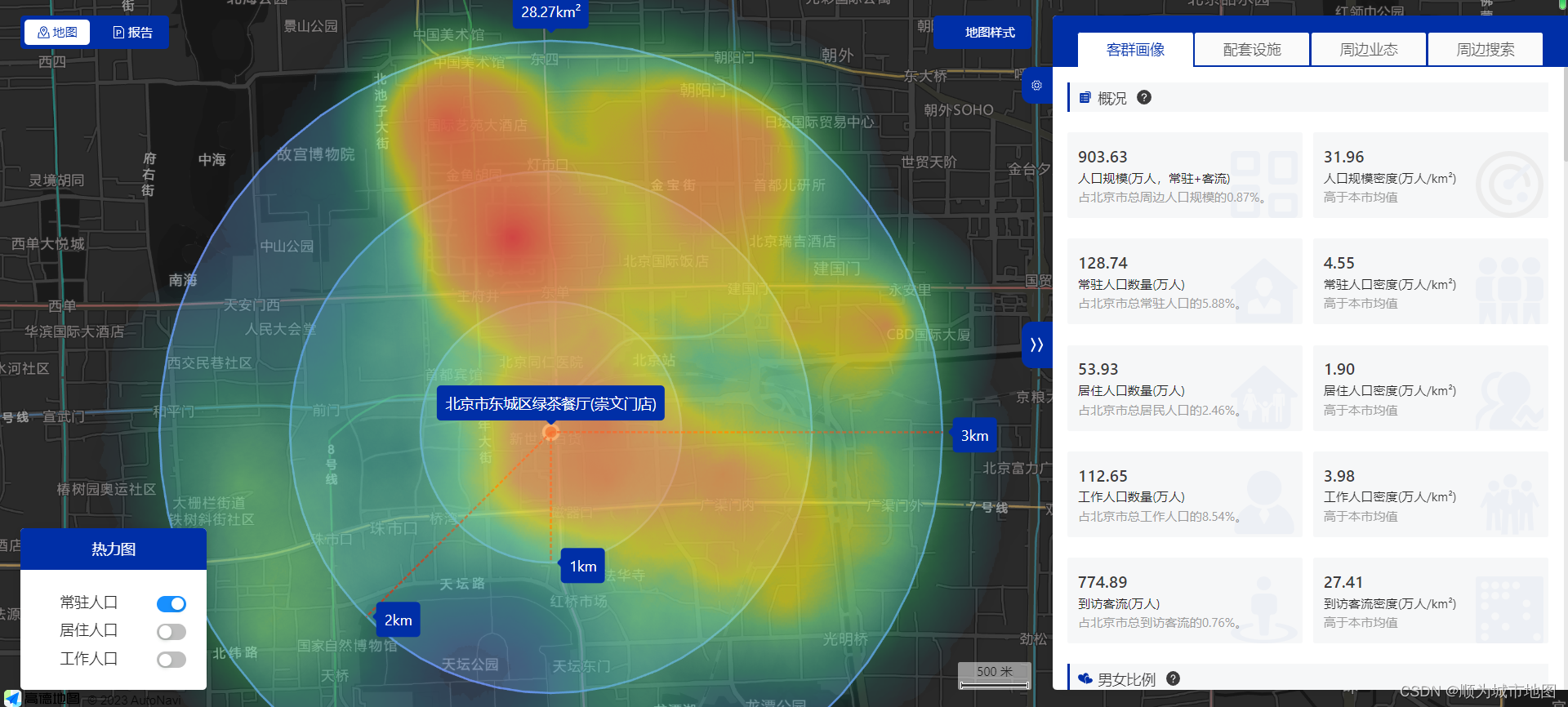Click the gear settings icon beside map

coord(1036,85)
